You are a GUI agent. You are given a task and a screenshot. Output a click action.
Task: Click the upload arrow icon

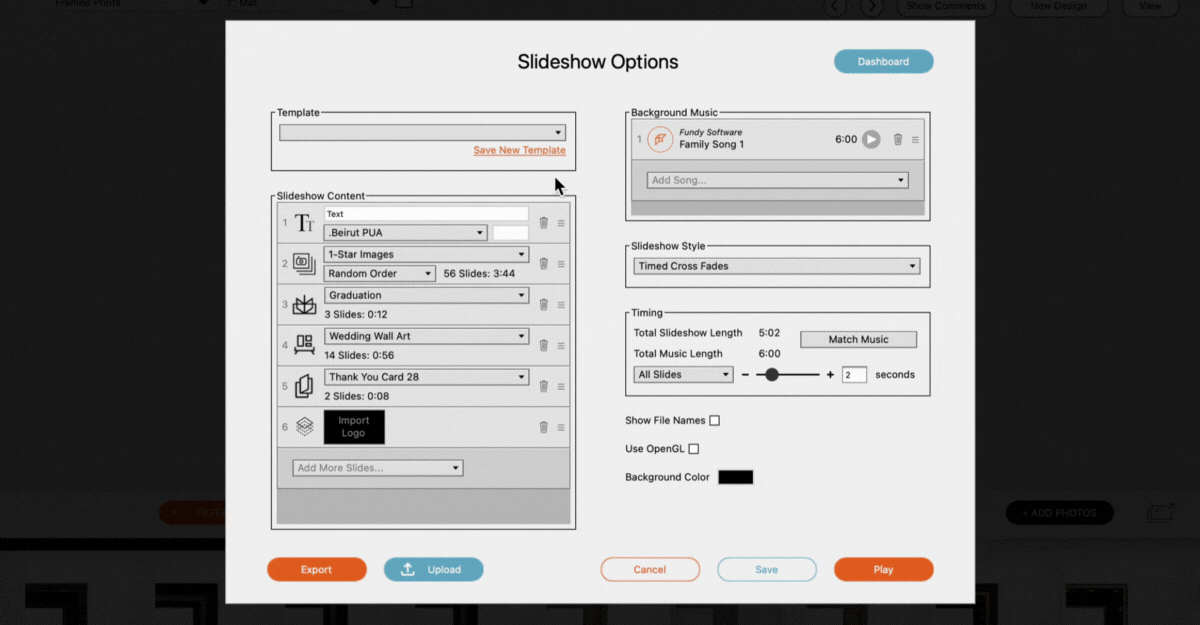click(408, 569)
